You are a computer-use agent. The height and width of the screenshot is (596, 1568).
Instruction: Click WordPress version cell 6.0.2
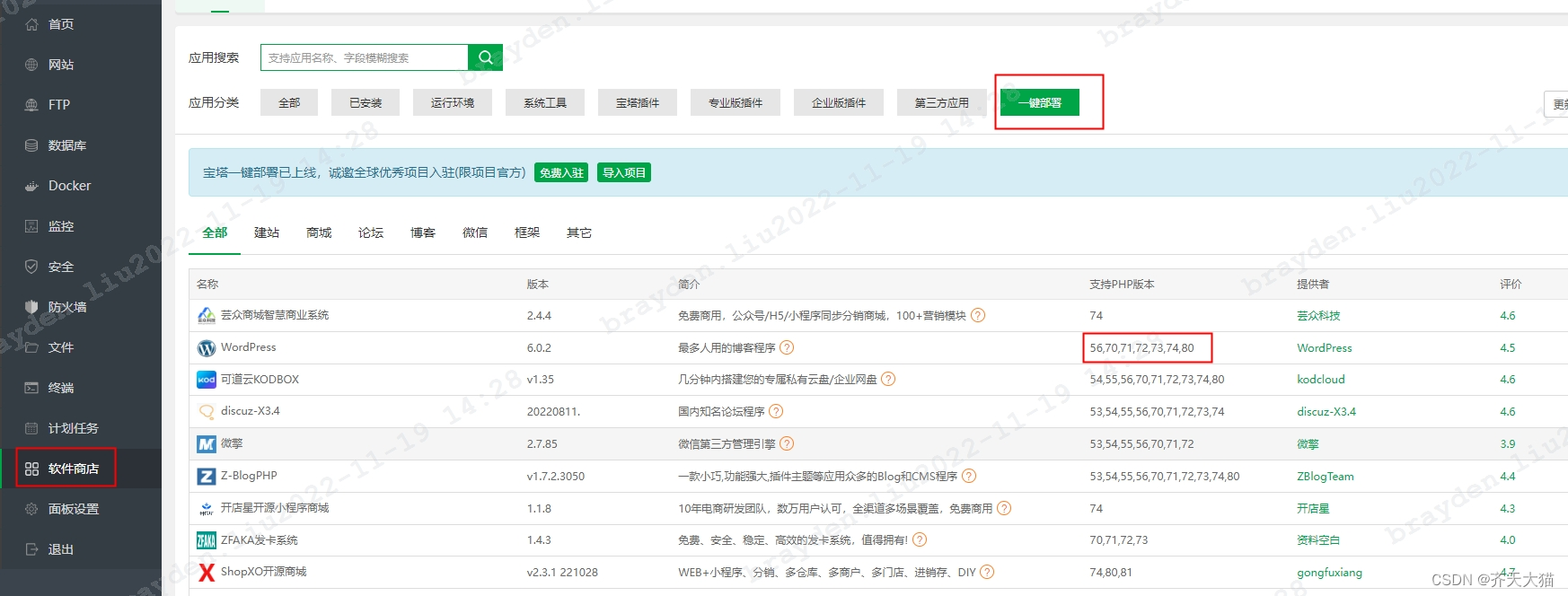coord(539,347)
